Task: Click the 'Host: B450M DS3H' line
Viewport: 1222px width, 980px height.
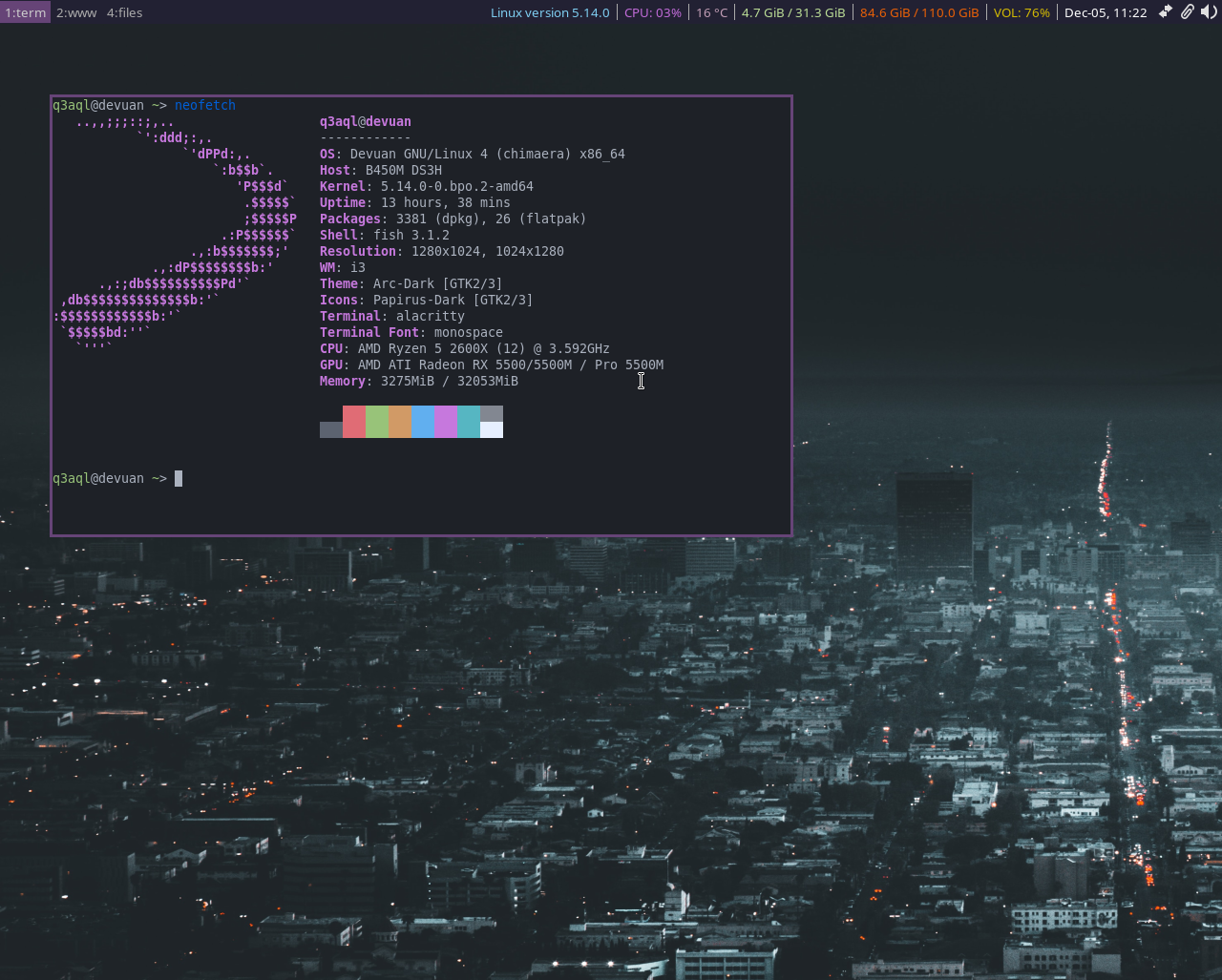Action: click(x=381, y=170)
